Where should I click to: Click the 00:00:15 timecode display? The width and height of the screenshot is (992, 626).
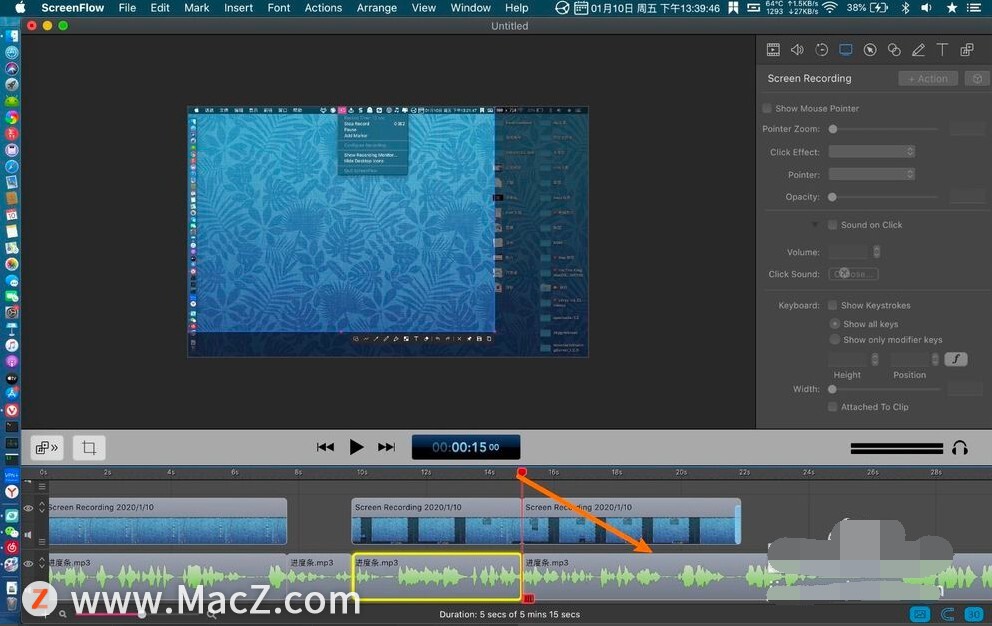click(466, 448)
